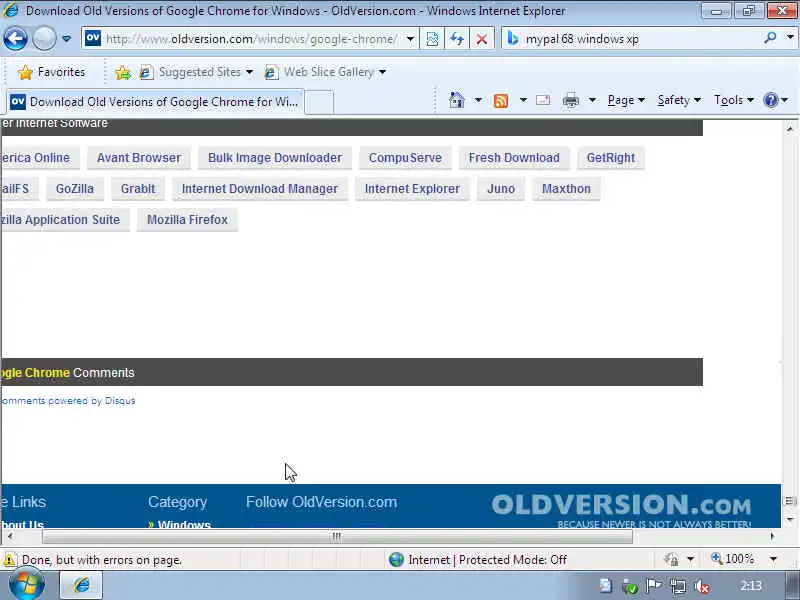Click the RSS feeds icon

pos(501,101)
